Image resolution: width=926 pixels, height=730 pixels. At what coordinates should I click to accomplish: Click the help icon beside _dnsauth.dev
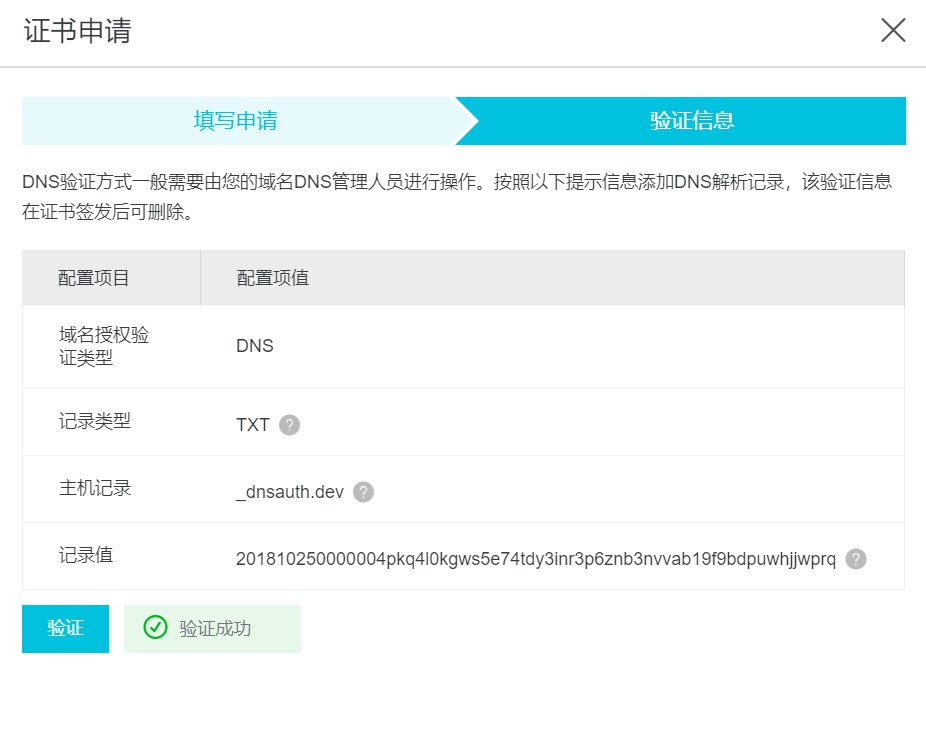[x=363, y=492]
